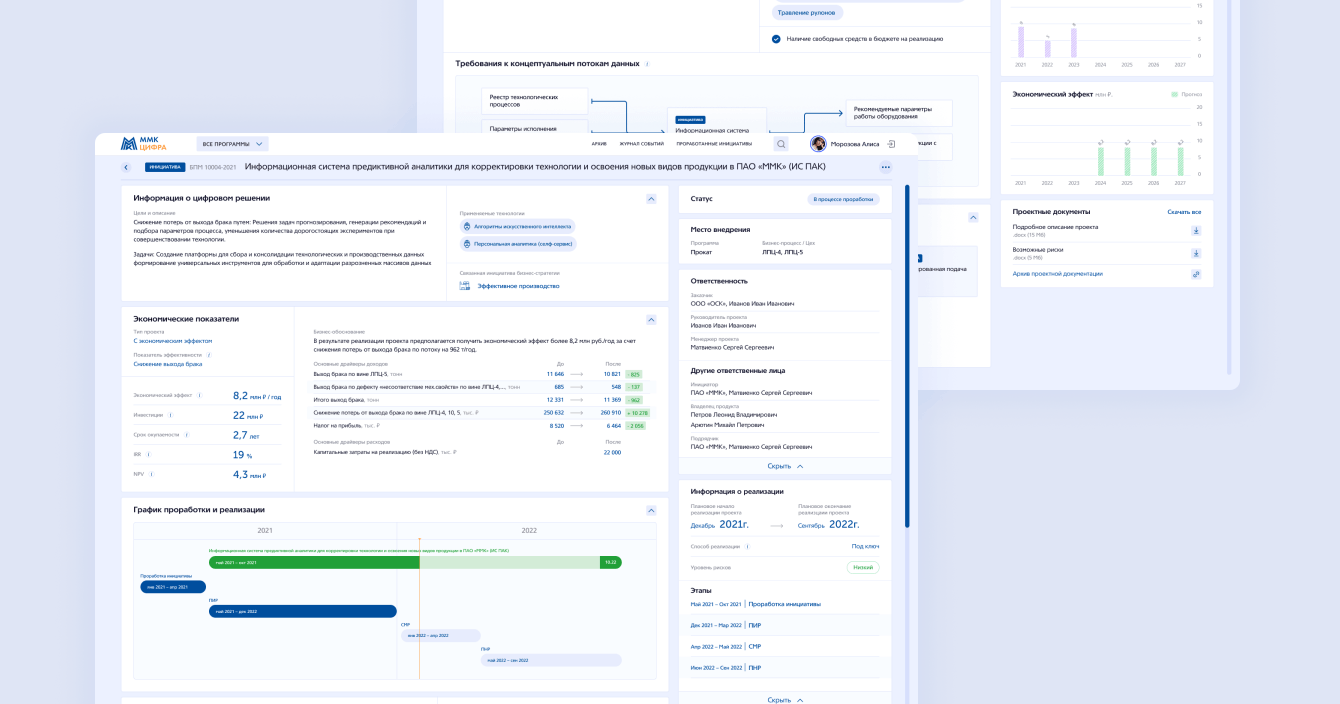Click Дек 2021 – Мар 2022 ПИР stage row
This screenshot has height=704, width=1340.
(x=785, y=625)
